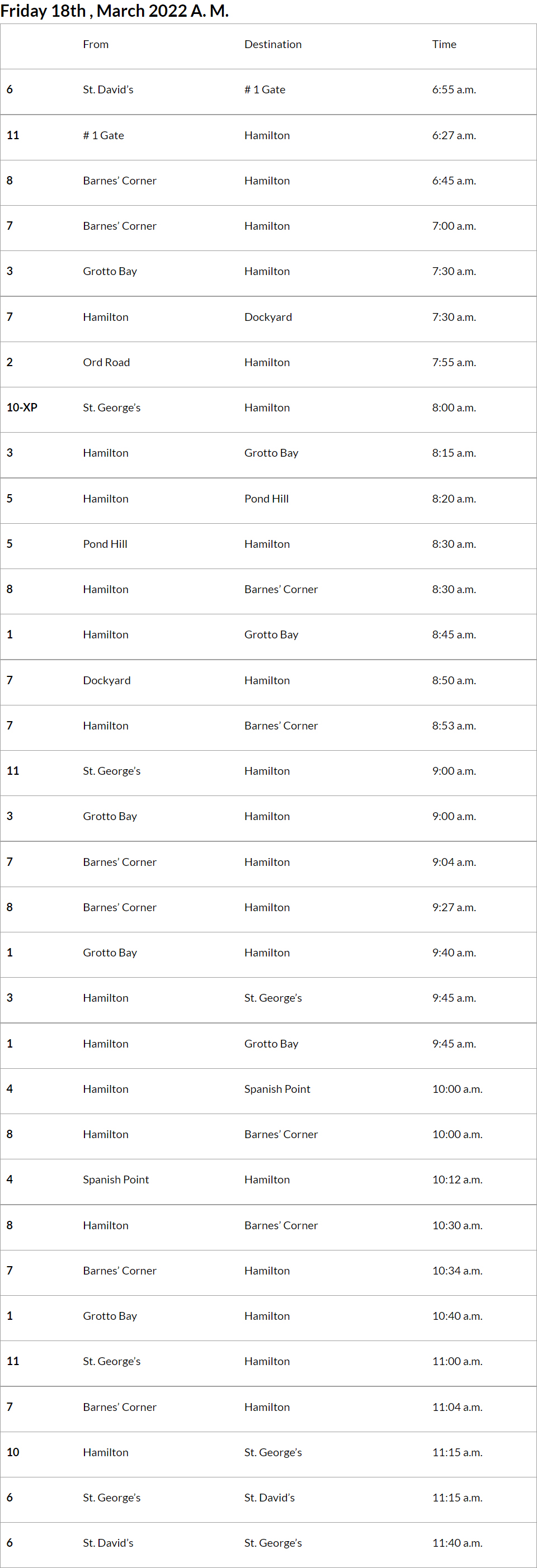The height and width of the screenshot is (1568, 537).
Task: Click the 7:55 a.m. time cell
Action: click(x=454, y=362)
